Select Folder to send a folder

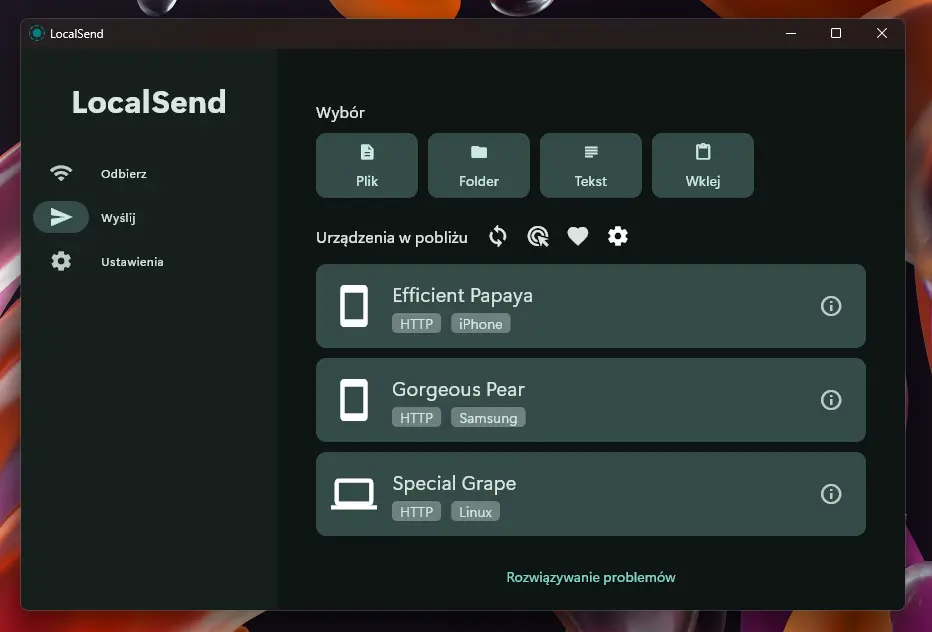478,165
